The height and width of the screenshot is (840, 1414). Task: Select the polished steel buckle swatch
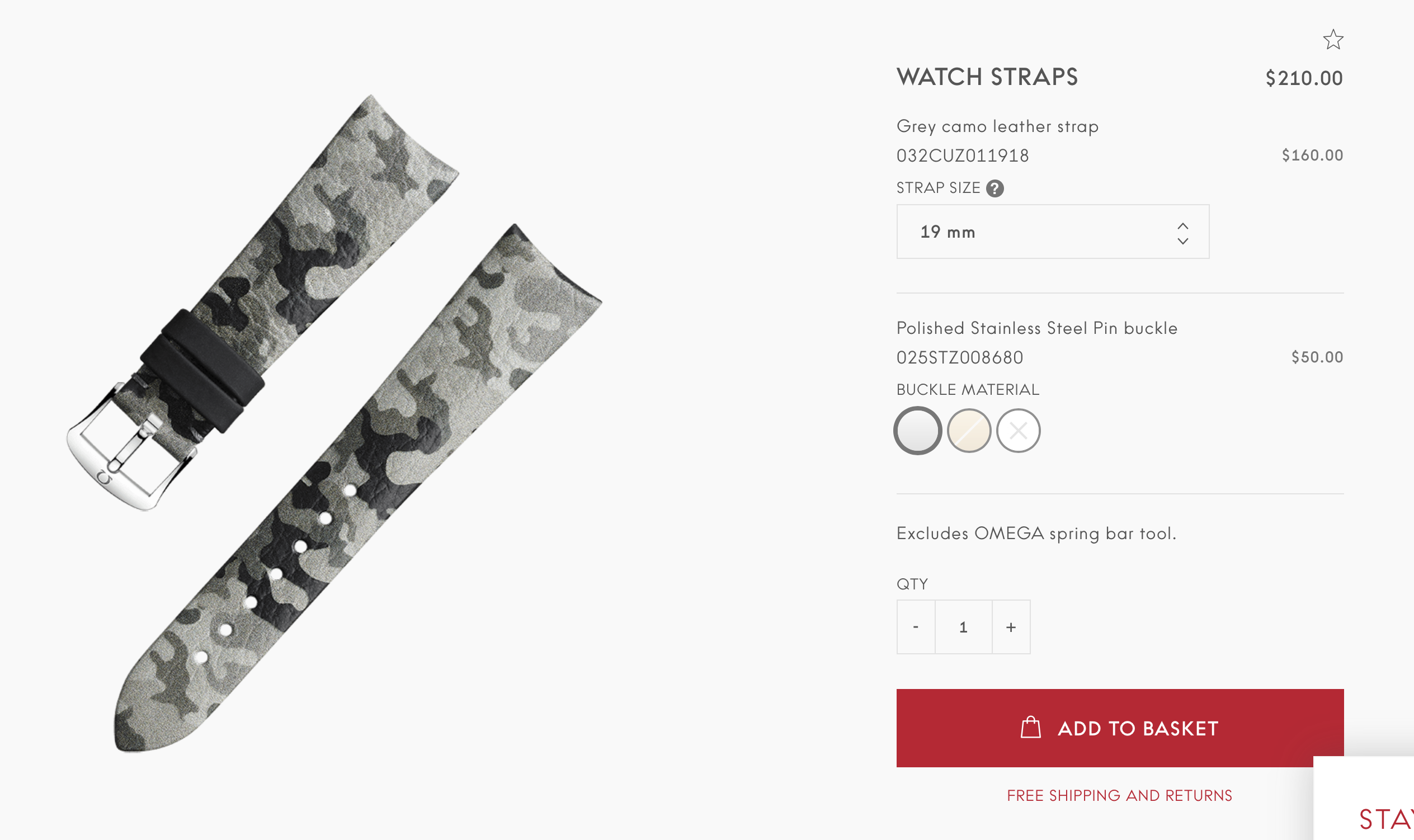point(917,431)
